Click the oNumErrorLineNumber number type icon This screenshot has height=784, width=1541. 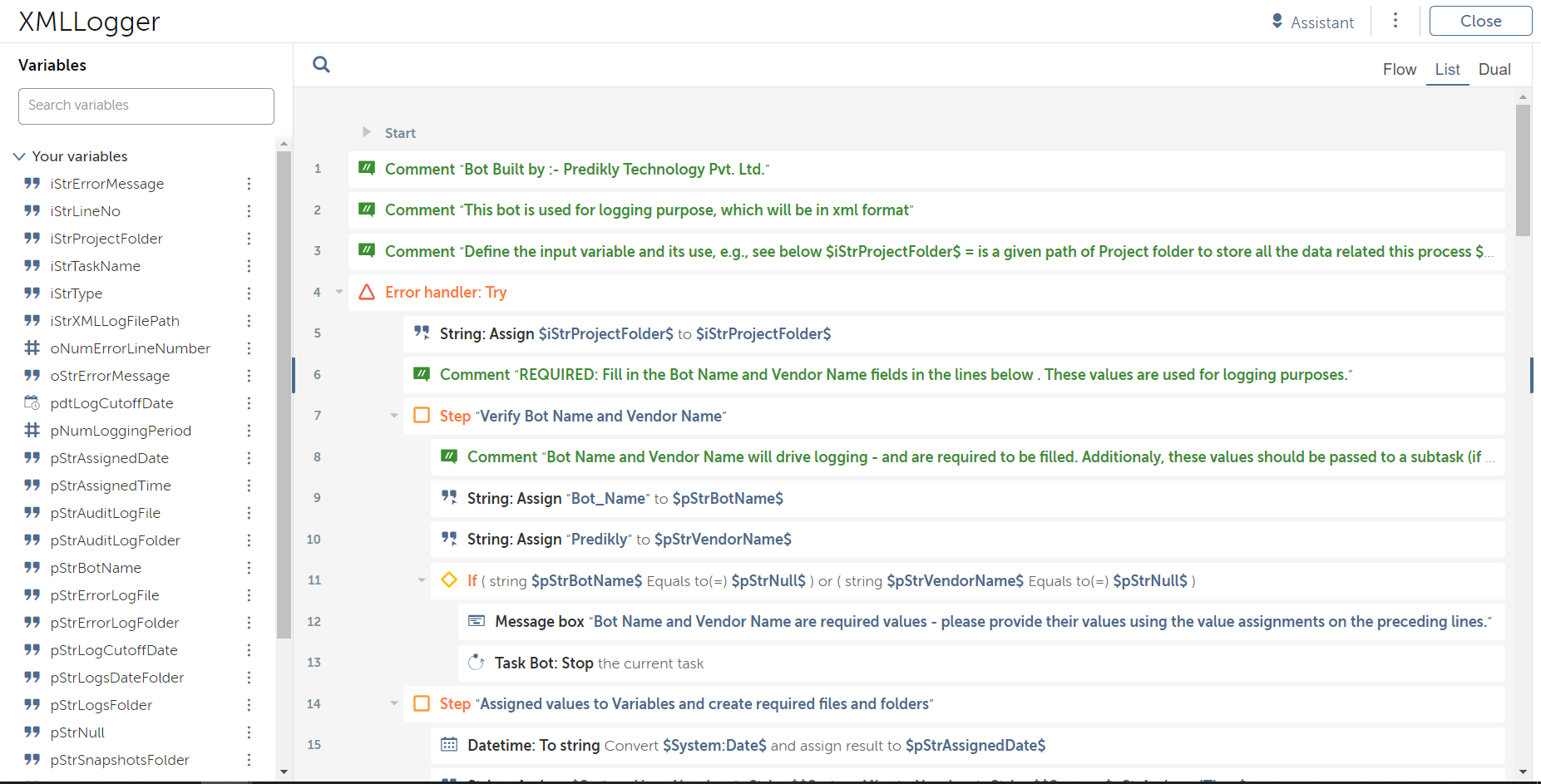click(x=32, y=348)
